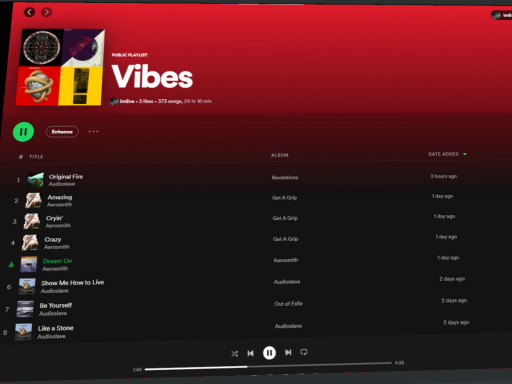Select the playing song Dream On
This screenshot has height=384, width=512.
57,261
